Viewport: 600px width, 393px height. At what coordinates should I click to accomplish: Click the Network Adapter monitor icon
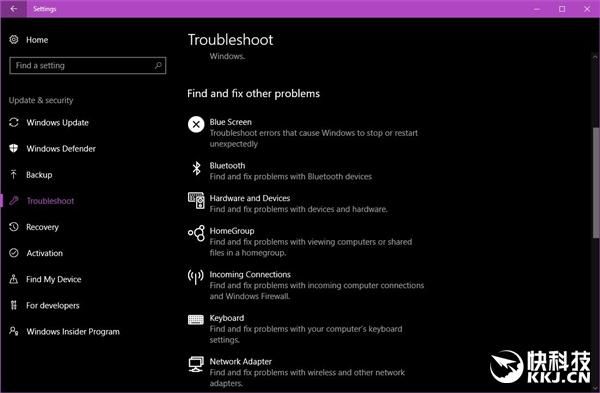pyautogui.click(x=196, y=364)
